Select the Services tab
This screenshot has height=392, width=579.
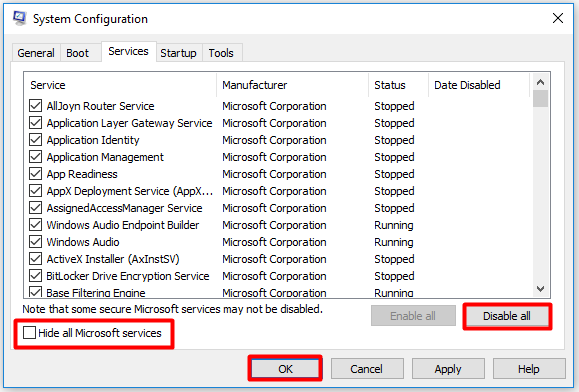tap(129, 51)
